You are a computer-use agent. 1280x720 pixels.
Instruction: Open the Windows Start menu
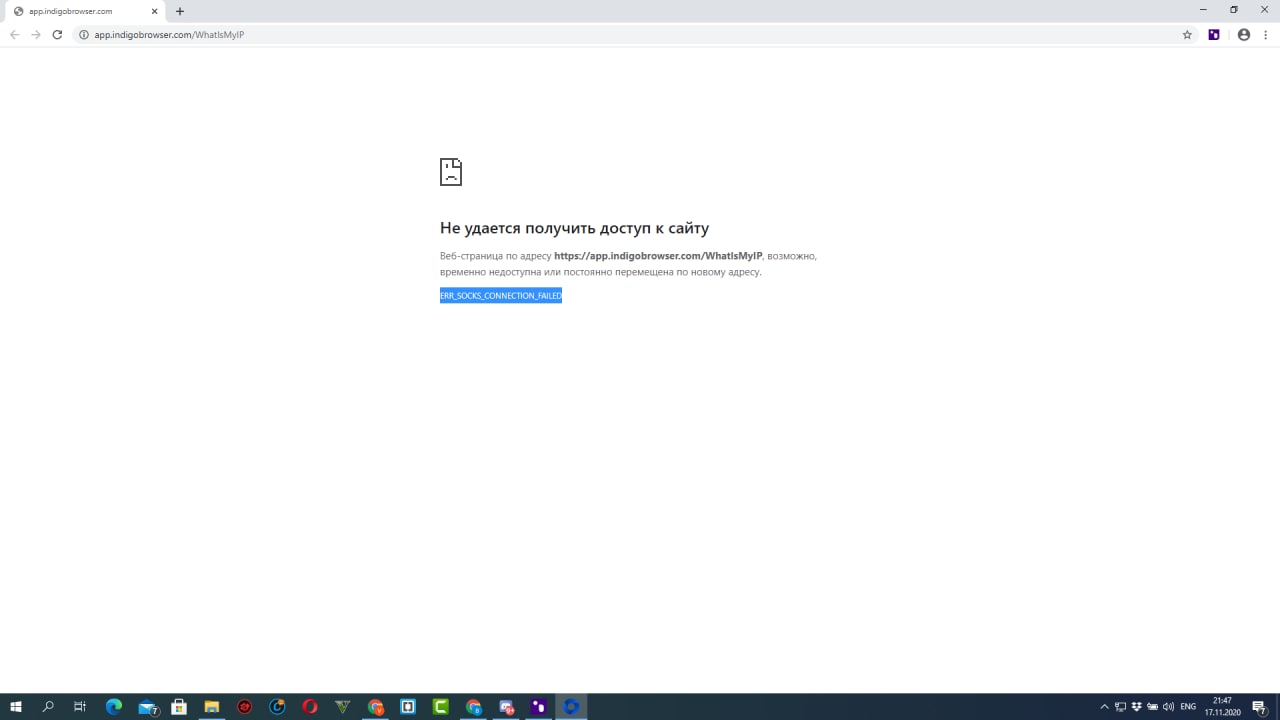(x=16, y=707)
